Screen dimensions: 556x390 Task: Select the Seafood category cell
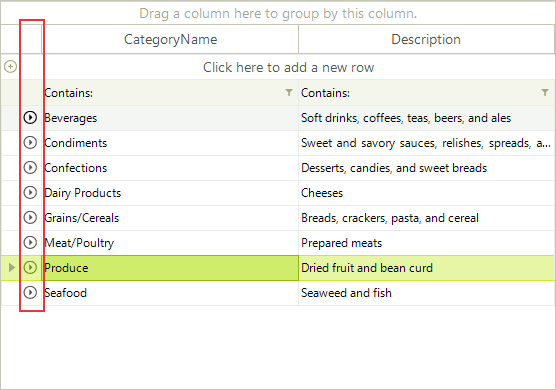[170, 293]
